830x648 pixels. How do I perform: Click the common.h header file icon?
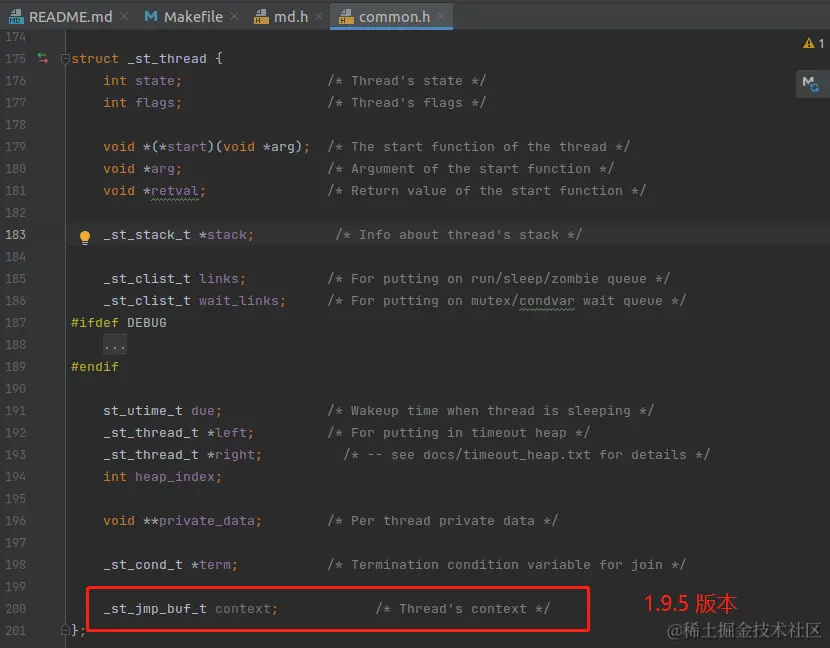346,17
